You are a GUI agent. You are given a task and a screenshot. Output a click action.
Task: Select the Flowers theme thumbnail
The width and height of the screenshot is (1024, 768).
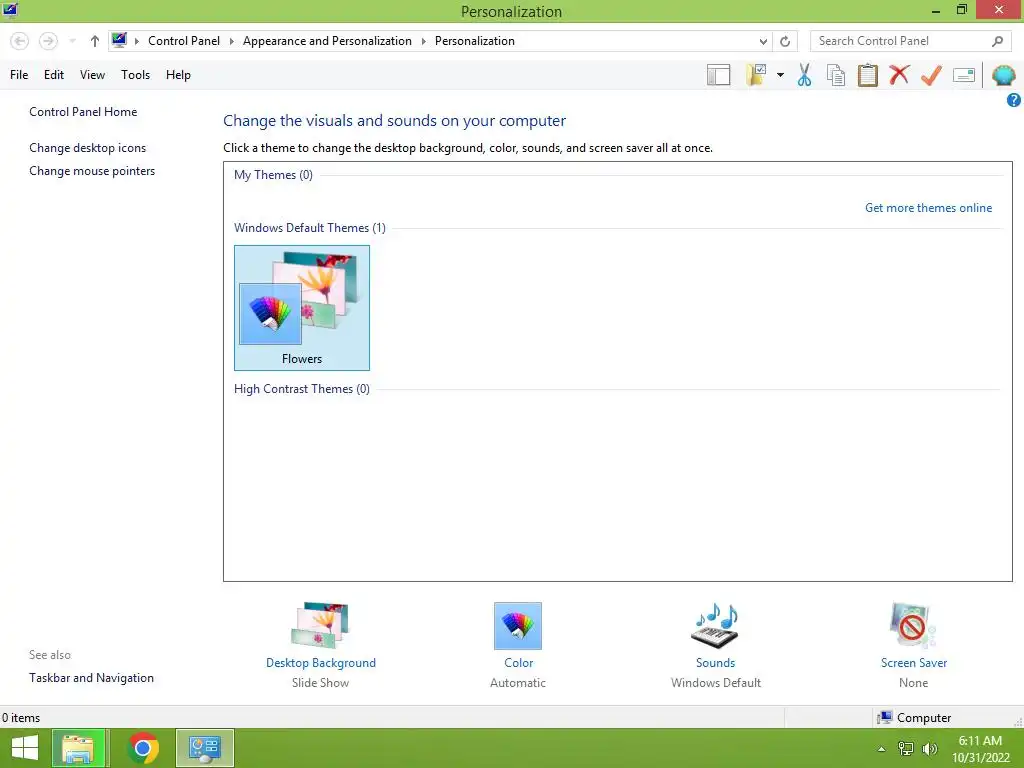coord(302,308)
